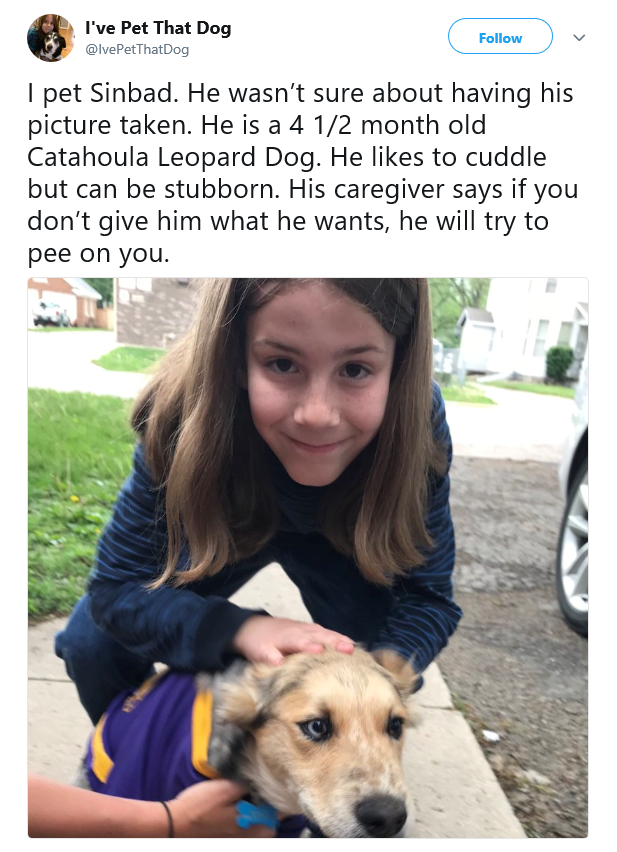Visit the @IvePetThatDog handle link
Image resolution: width=617 pixels, height=852 pixels.
coord(137,49)
